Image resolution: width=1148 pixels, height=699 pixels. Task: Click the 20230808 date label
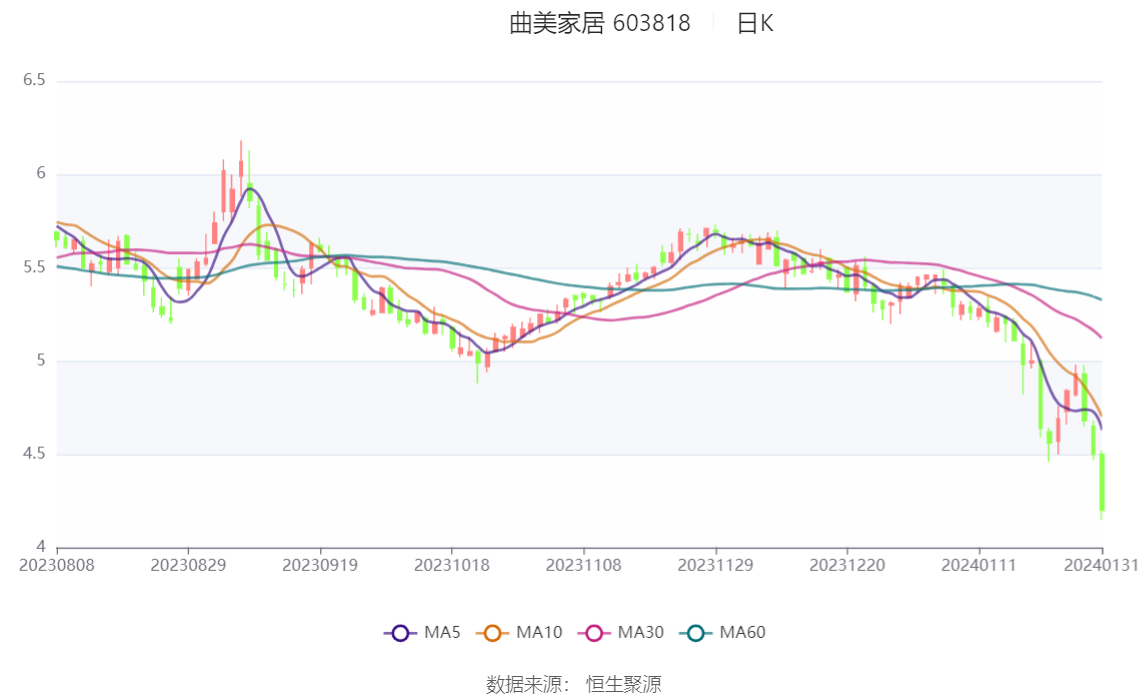[x=56, y=566]
